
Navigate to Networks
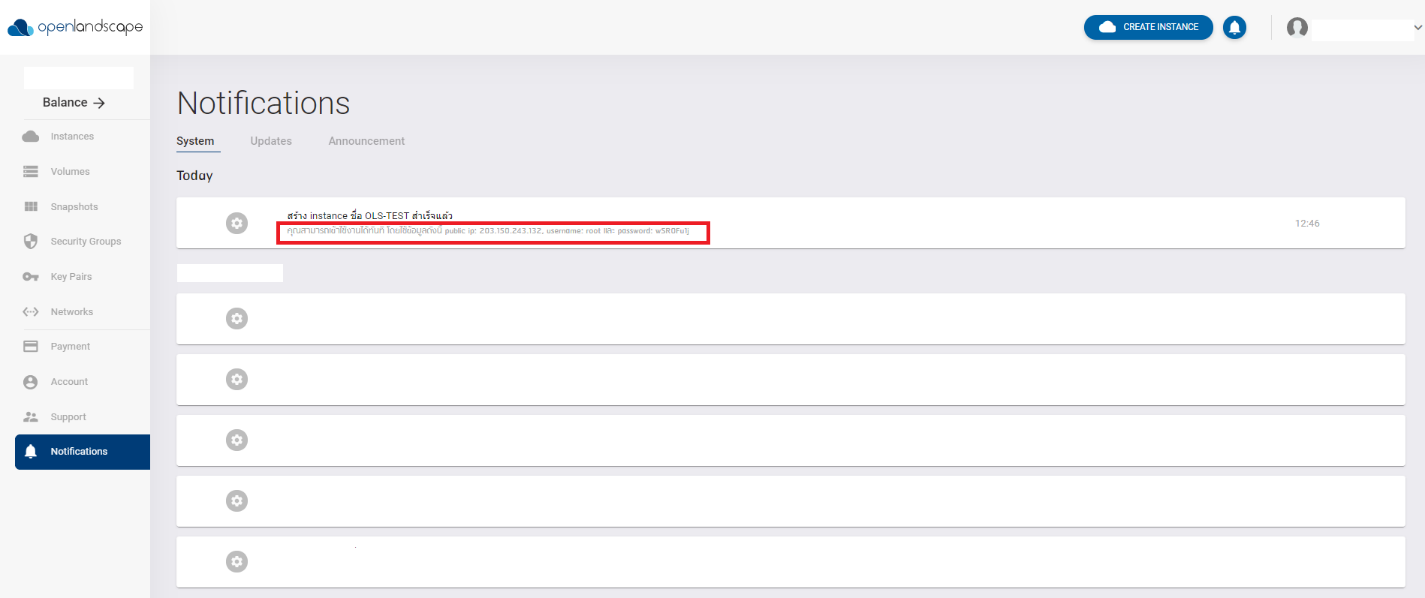click(71, 311)
